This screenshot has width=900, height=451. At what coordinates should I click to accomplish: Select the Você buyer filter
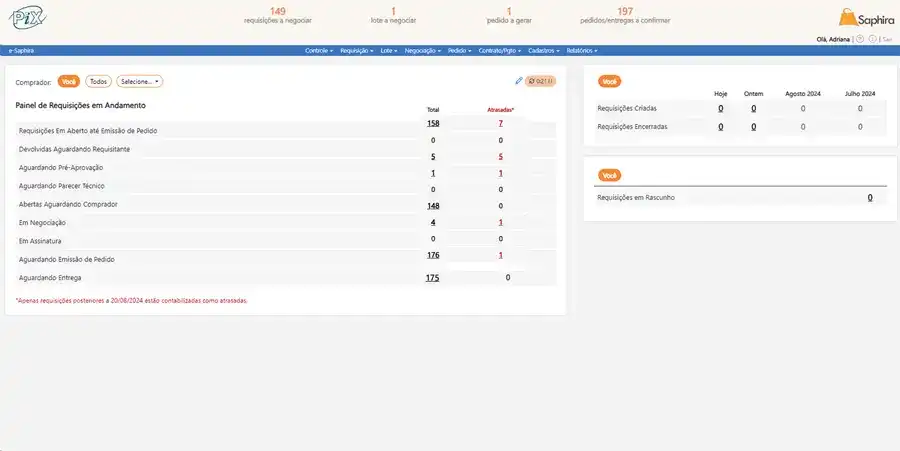click(69, 82)
